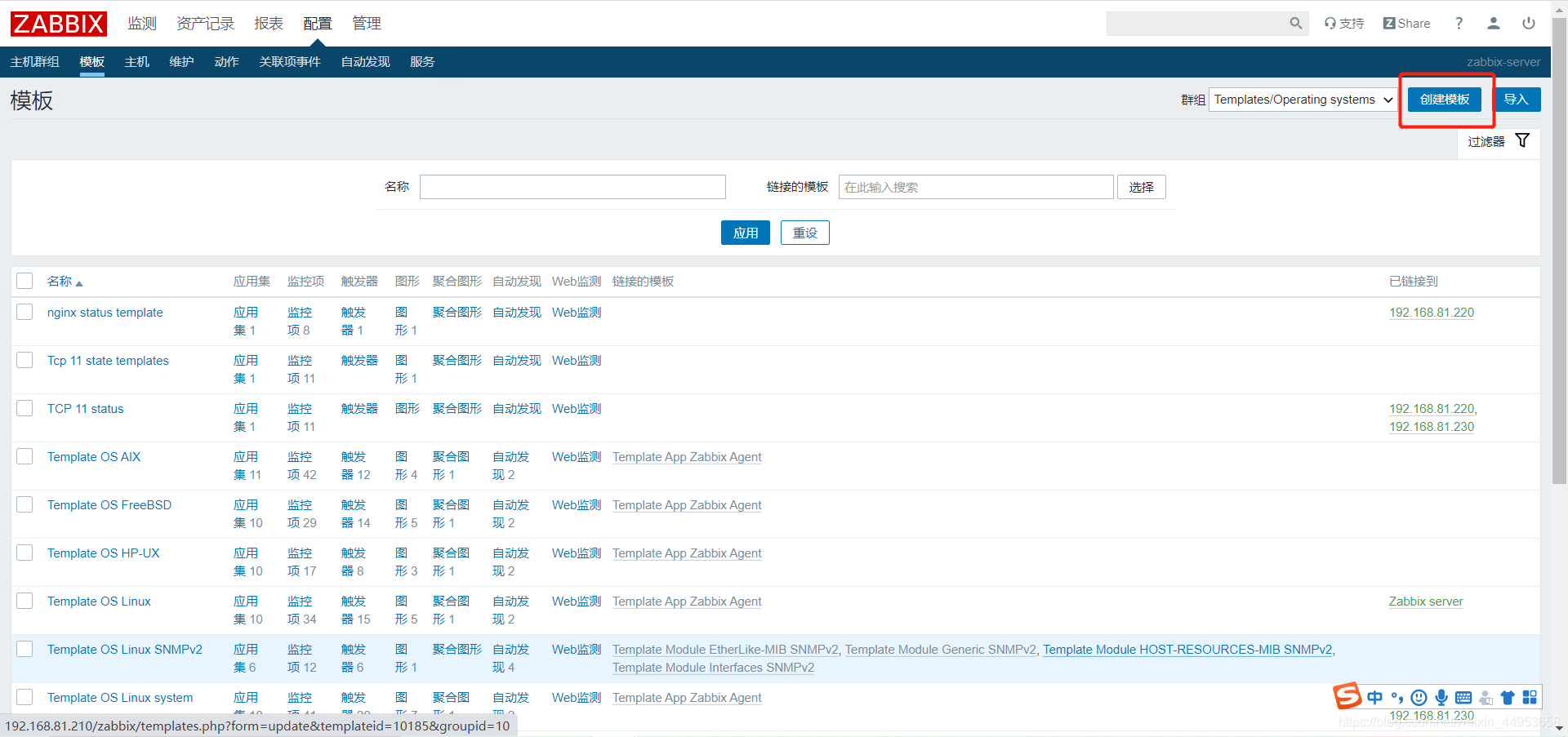The height and width of the screenshot is (737, 1568).
Task: Toggle the 过滤器 filter funnel icon
Action: [x=1522, y=141]
